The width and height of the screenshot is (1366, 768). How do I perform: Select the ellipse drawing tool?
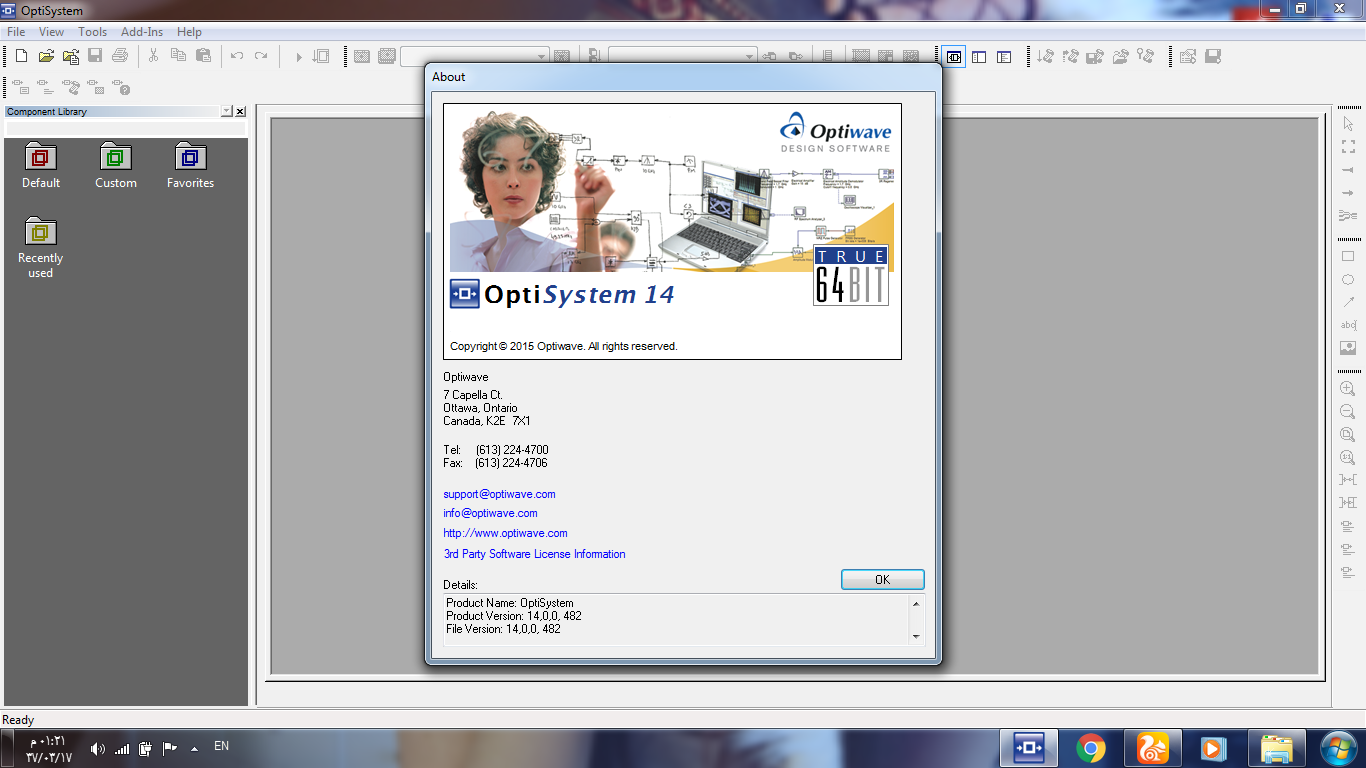click(1348, 279)
